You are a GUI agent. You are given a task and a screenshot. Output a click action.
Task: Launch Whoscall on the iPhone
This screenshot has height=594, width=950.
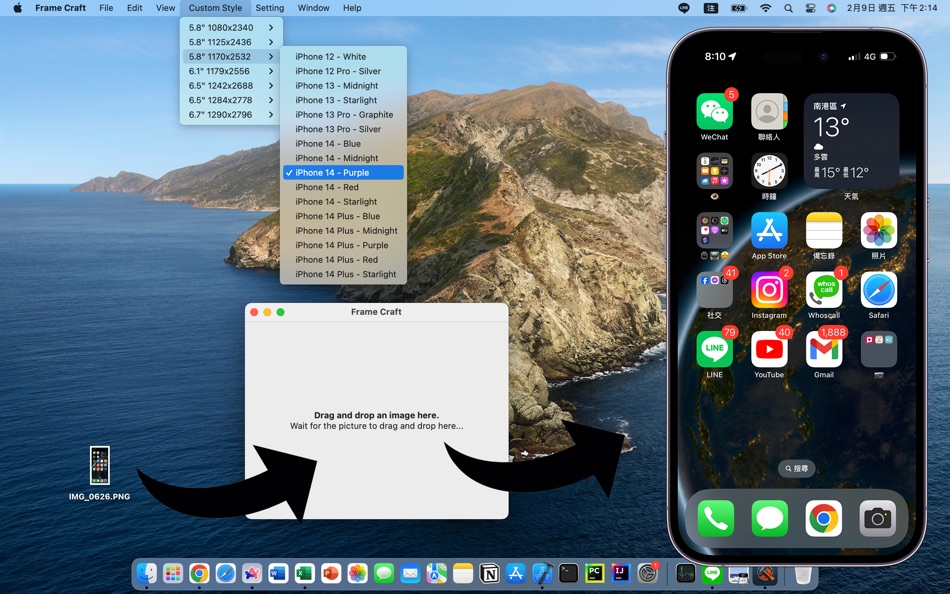(x=823, y=290)
